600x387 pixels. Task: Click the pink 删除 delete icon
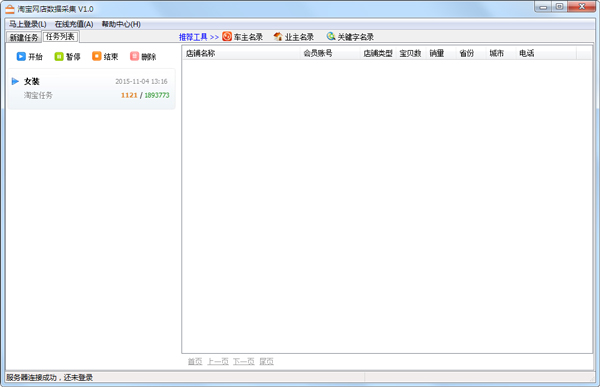[x=134, y=56]
